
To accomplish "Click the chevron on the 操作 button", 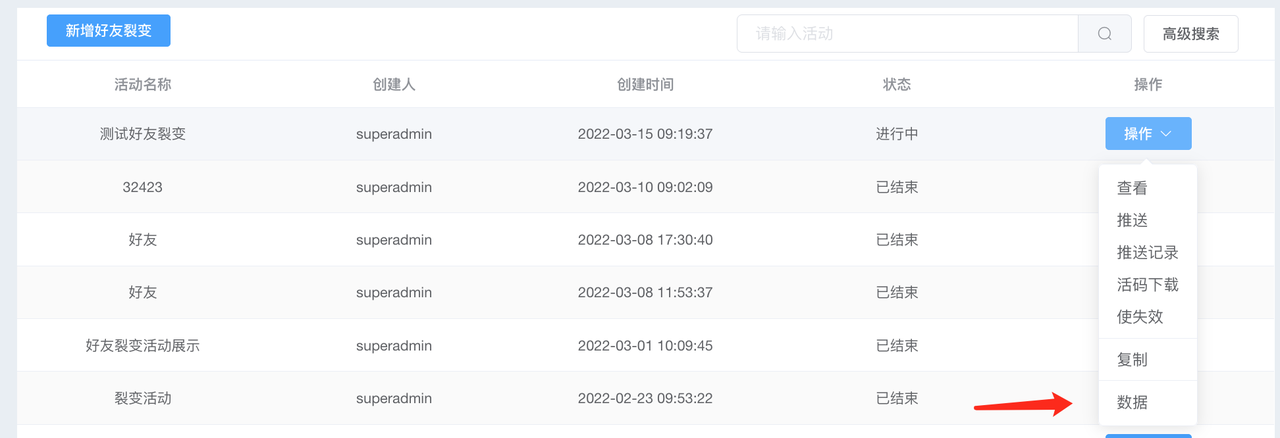I will pyautogui.click(x=1166, y=134).
